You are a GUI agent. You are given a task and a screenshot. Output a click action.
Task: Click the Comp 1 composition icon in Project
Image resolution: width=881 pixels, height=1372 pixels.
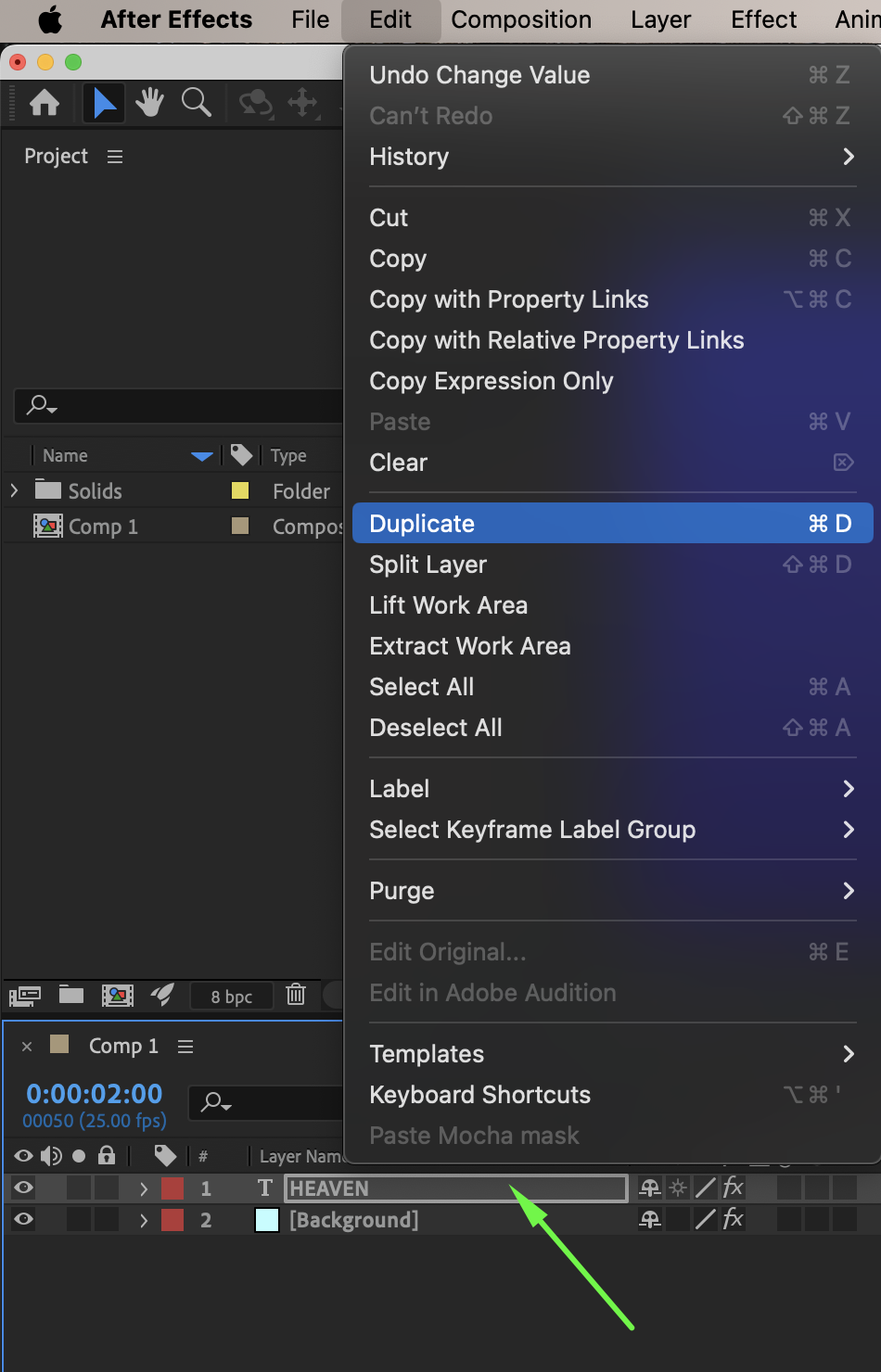tap(48, 527)
